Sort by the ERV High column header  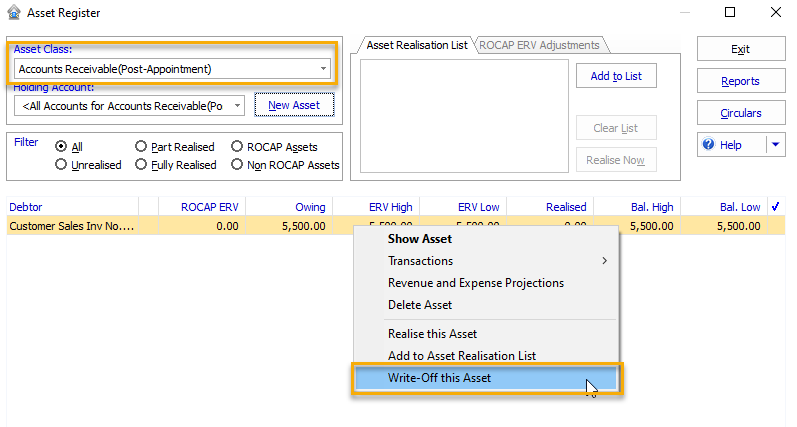point(376,207)
